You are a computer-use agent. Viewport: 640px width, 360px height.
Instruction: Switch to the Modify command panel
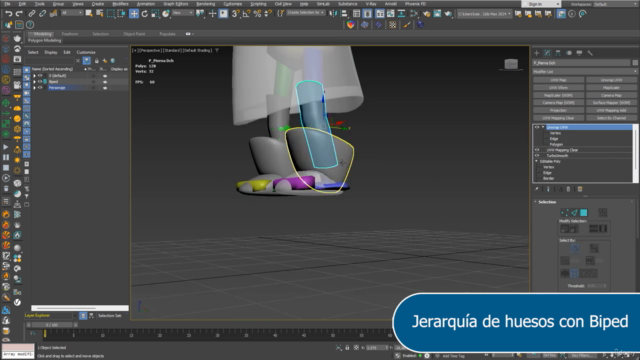point(547,53)
